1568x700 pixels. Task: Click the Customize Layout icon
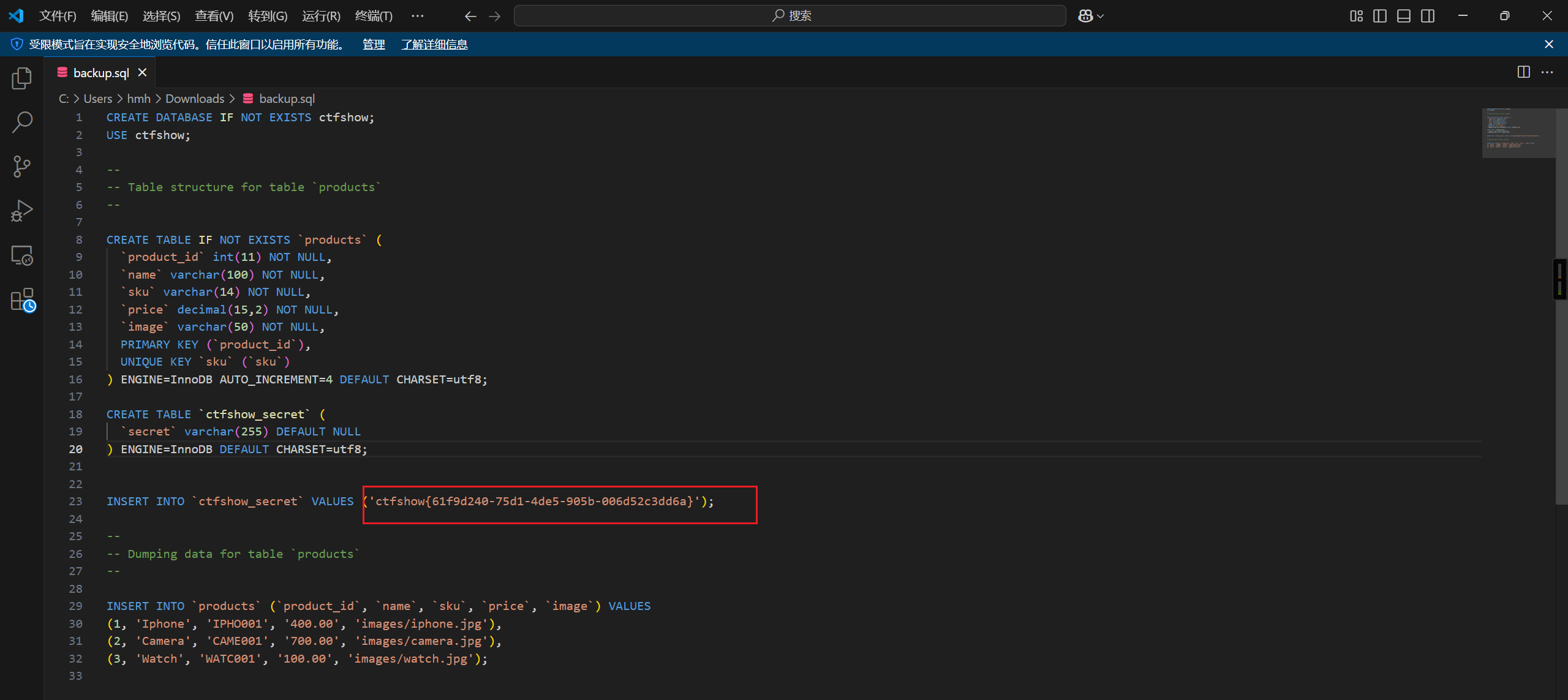point(1356,16)
